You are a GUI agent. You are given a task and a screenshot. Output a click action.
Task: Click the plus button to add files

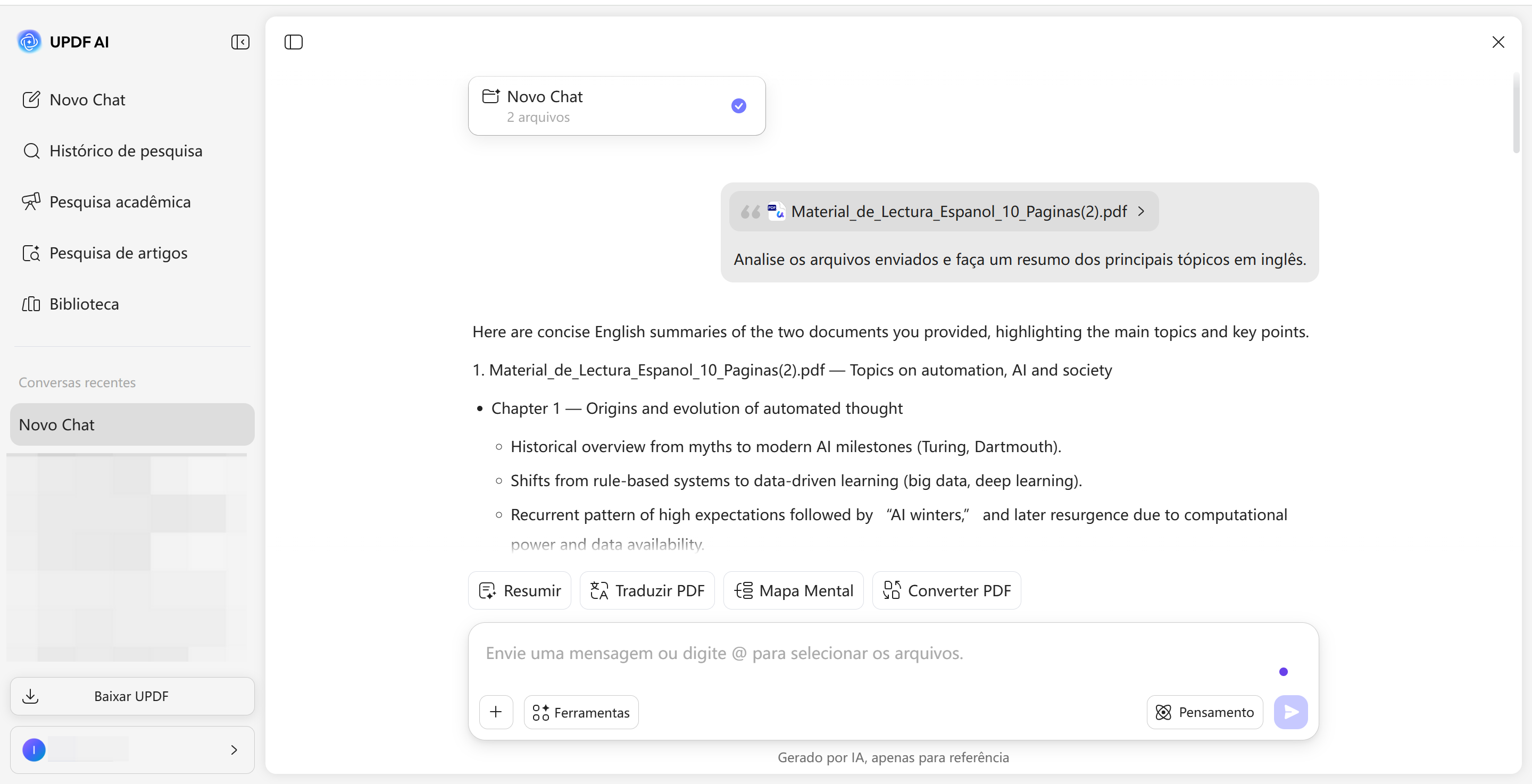point(496,712)
